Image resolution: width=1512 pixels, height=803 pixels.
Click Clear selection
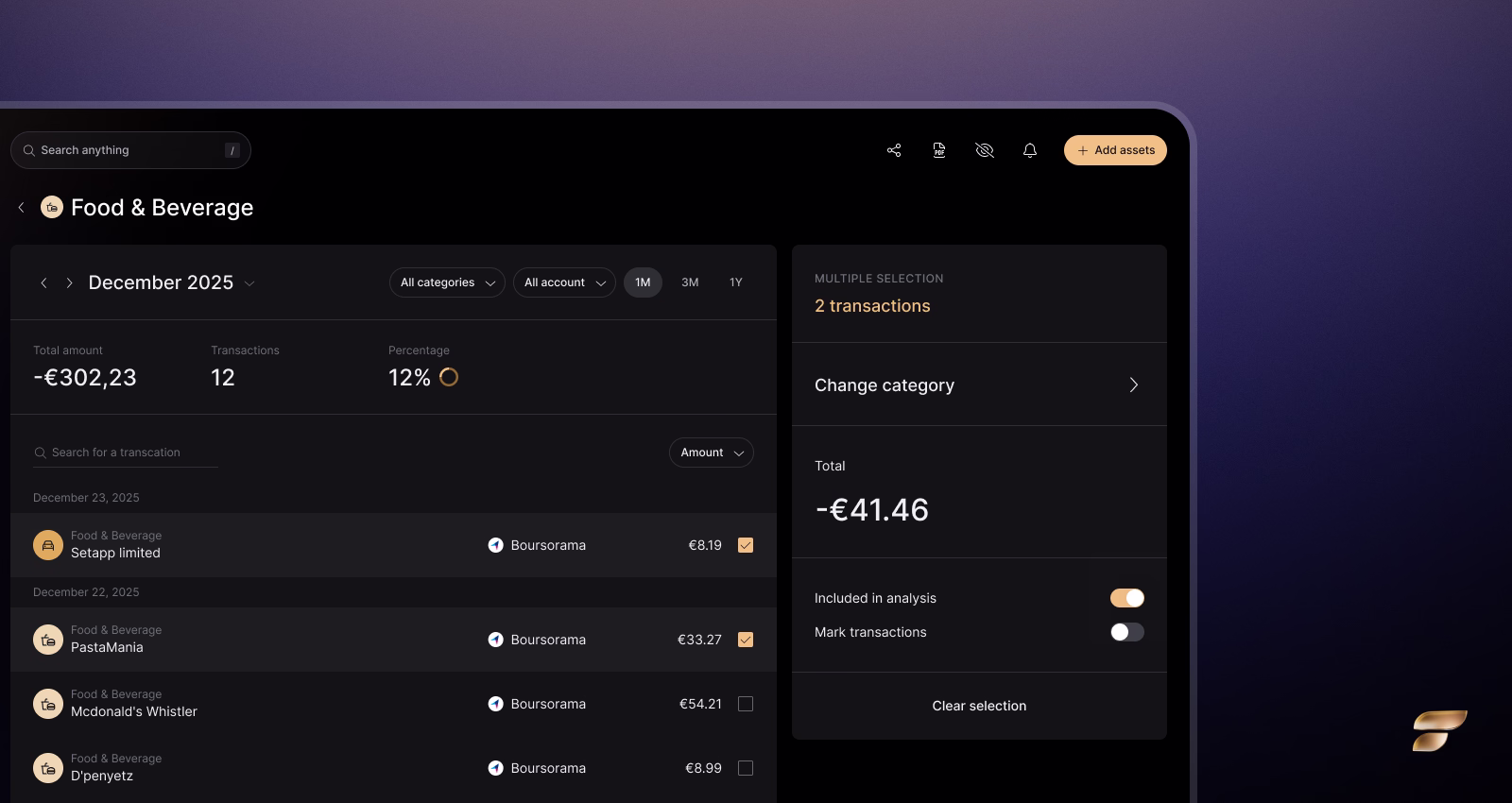point(979,706)
